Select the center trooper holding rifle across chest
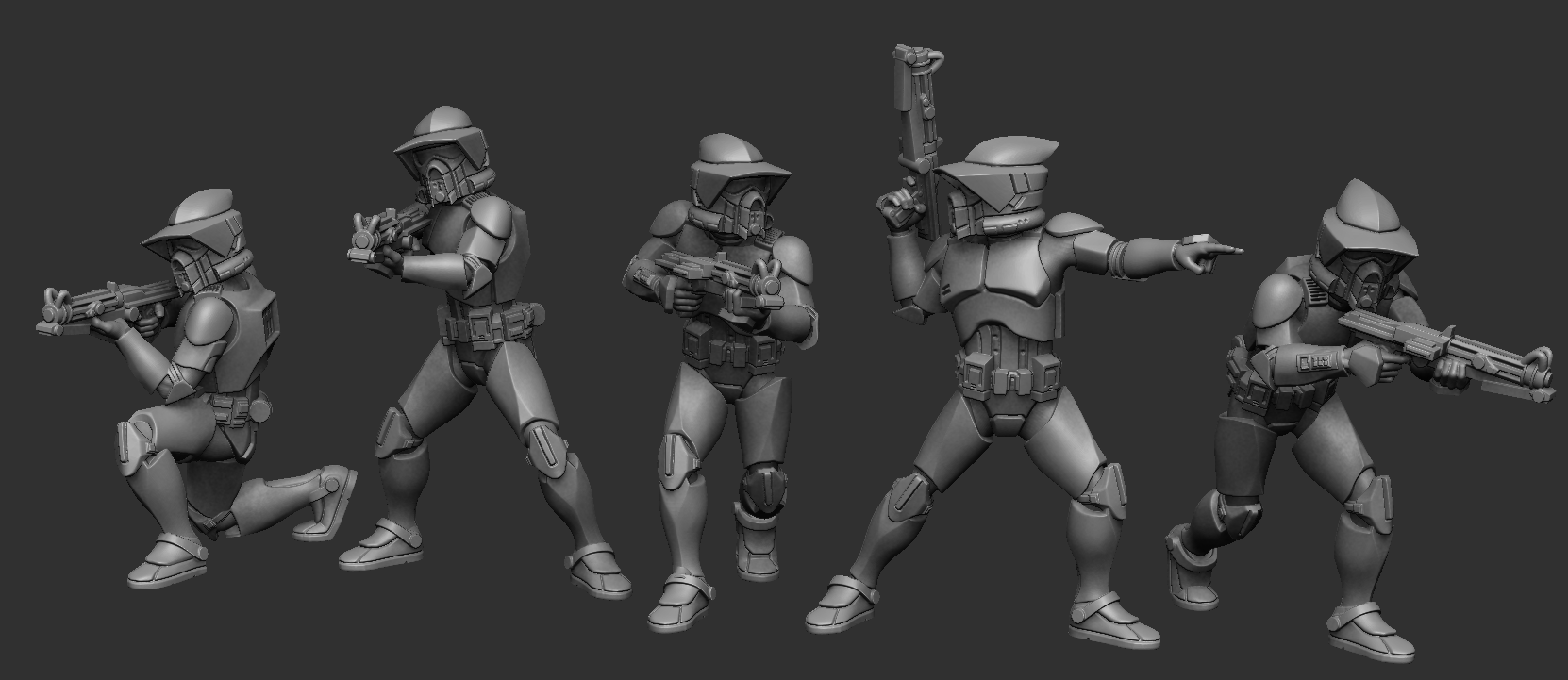 [x=722, y=382]
